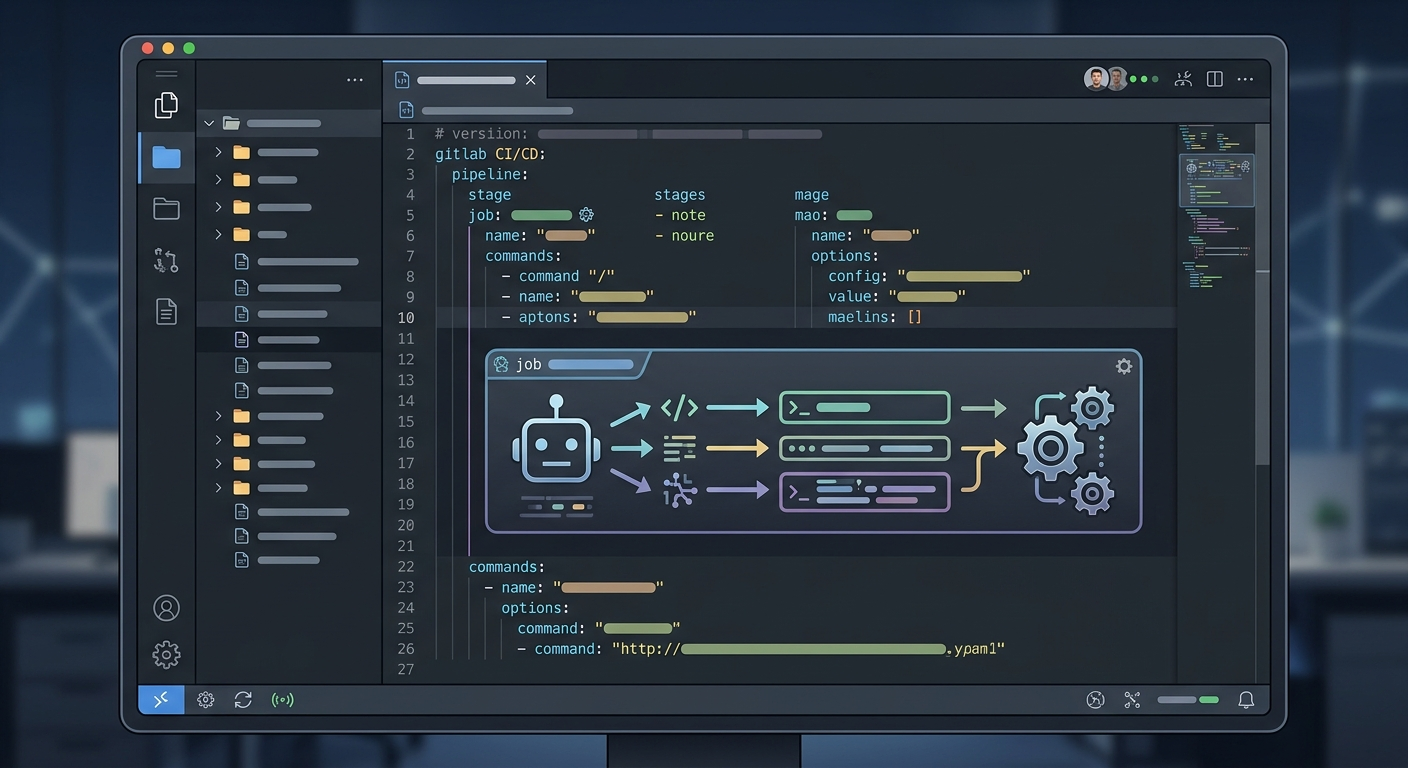
Task: Click the split editor layout icon
Action: [x=1215, y=79]
